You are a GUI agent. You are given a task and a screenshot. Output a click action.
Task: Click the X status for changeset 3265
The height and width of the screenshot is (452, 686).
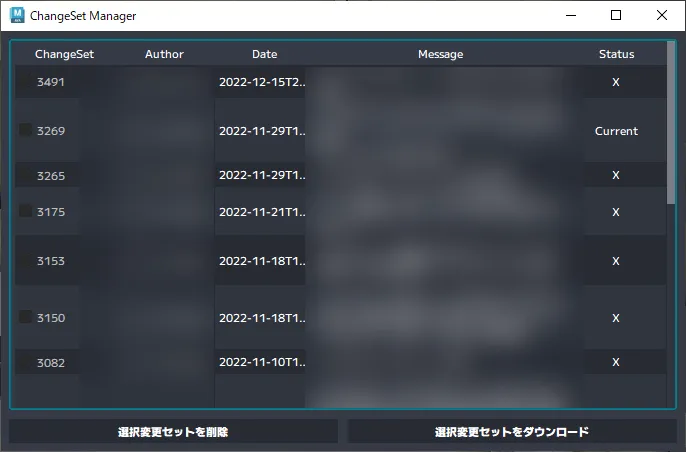click(616, 175)
